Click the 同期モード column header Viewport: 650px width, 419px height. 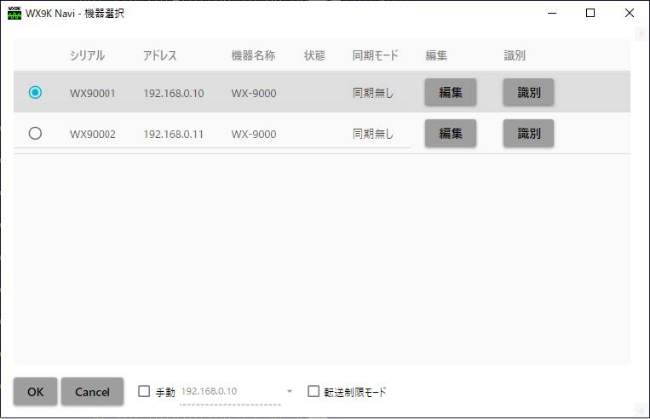tap(375, 55)
